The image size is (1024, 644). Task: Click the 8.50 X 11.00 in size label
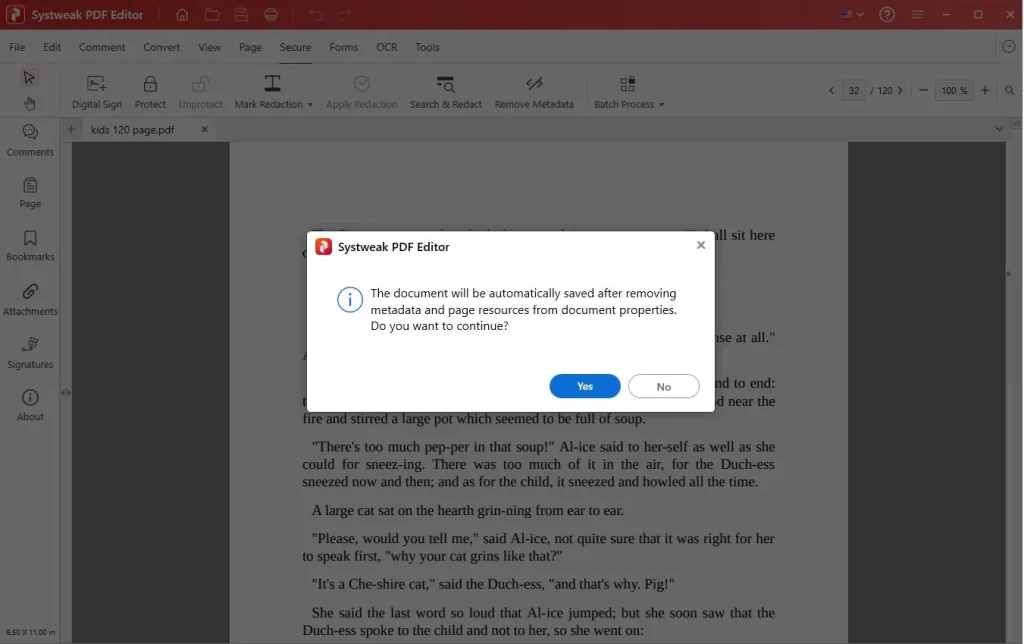click(31, 632)
